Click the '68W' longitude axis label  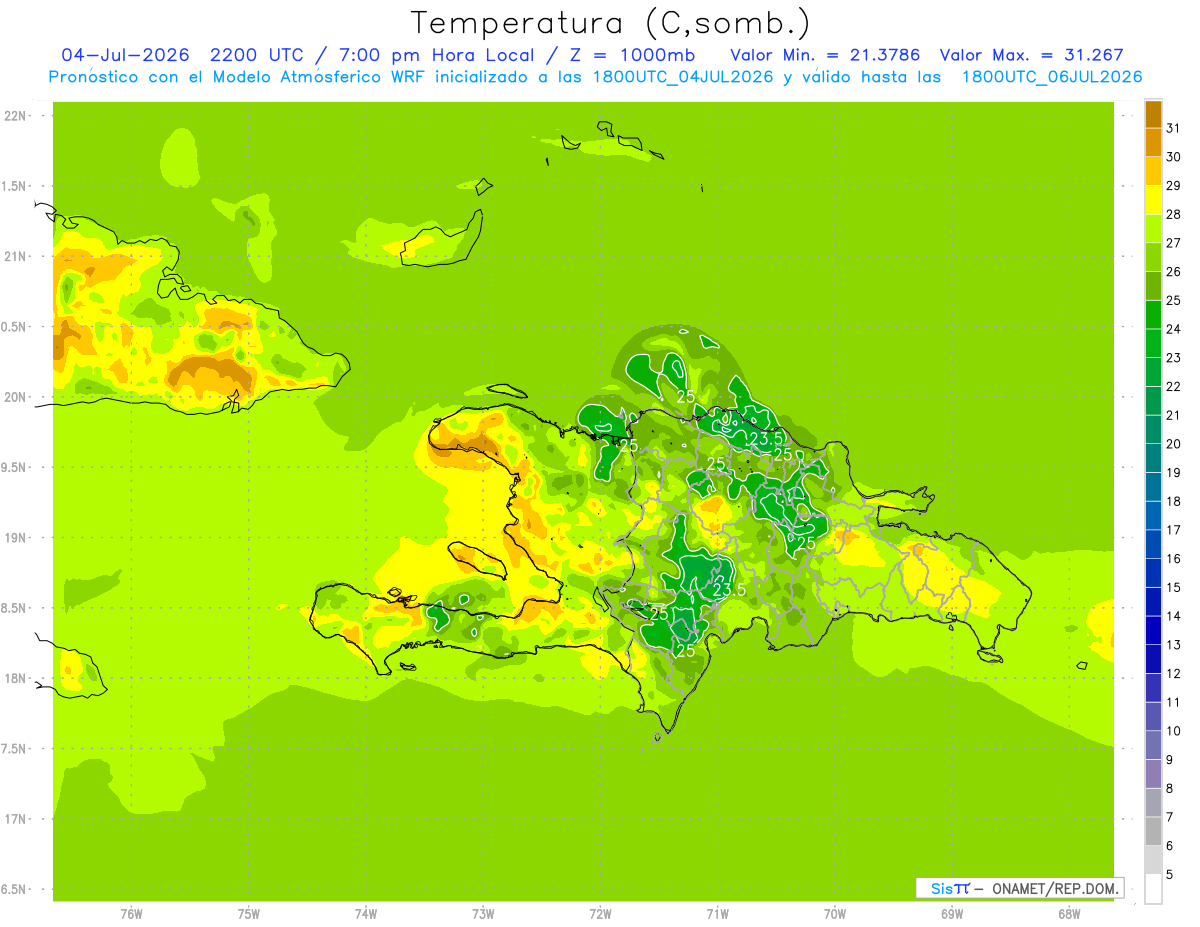coord(1069,914)
